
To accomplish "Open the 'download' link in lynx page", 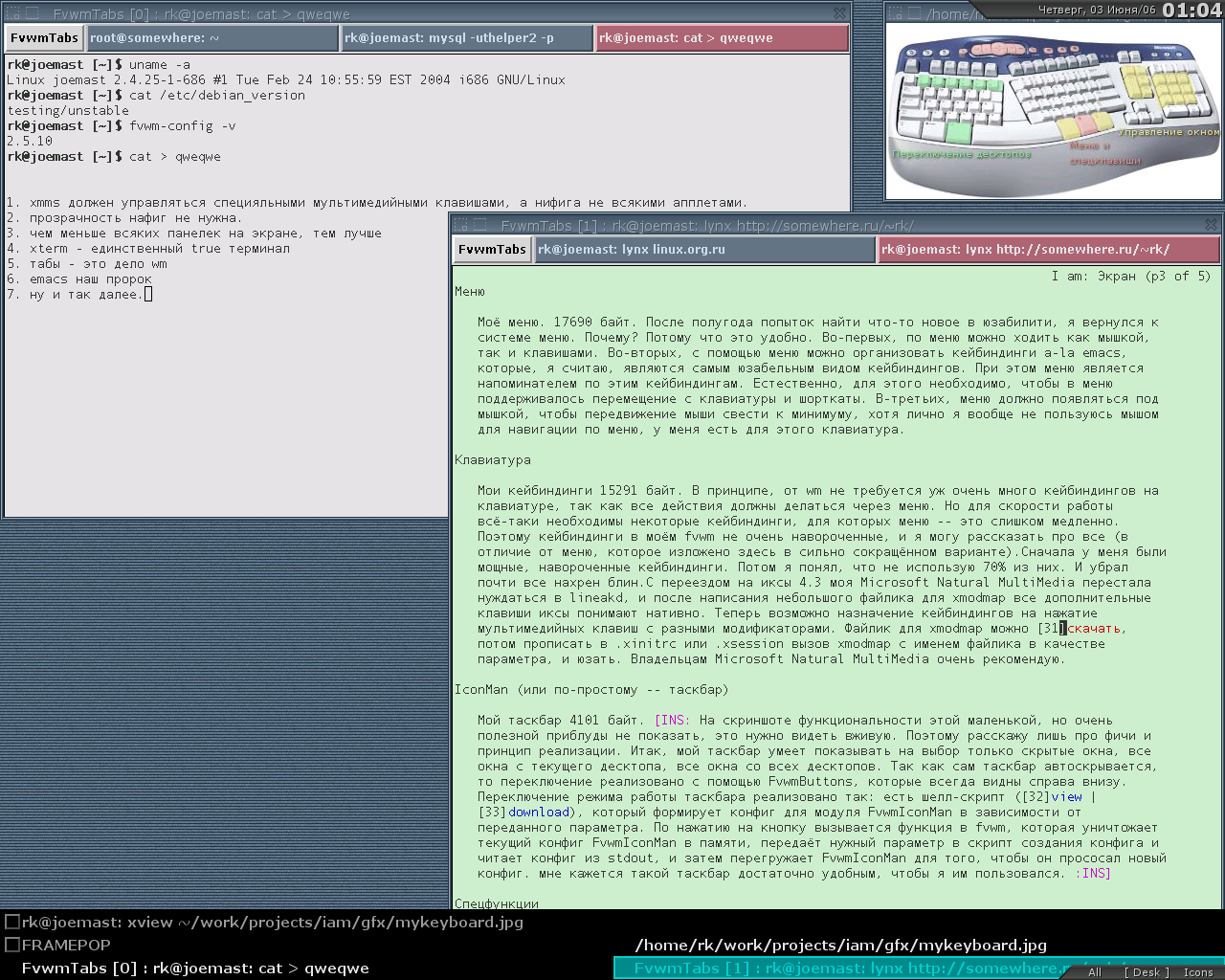I will click(x=539, y=813).
